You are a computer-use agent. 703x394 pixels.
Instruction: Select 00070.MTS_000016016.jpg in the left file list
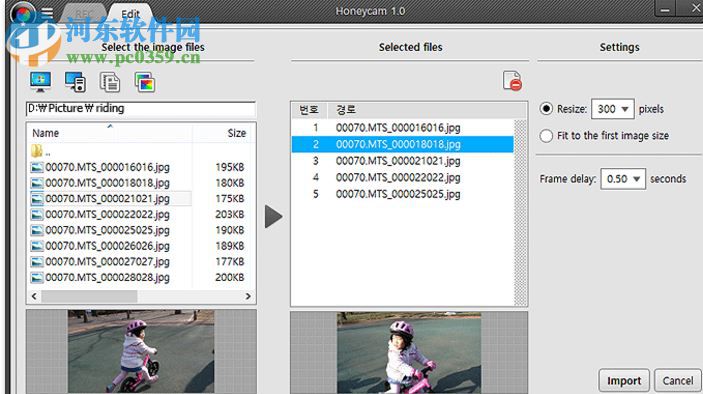click(107, 167)
